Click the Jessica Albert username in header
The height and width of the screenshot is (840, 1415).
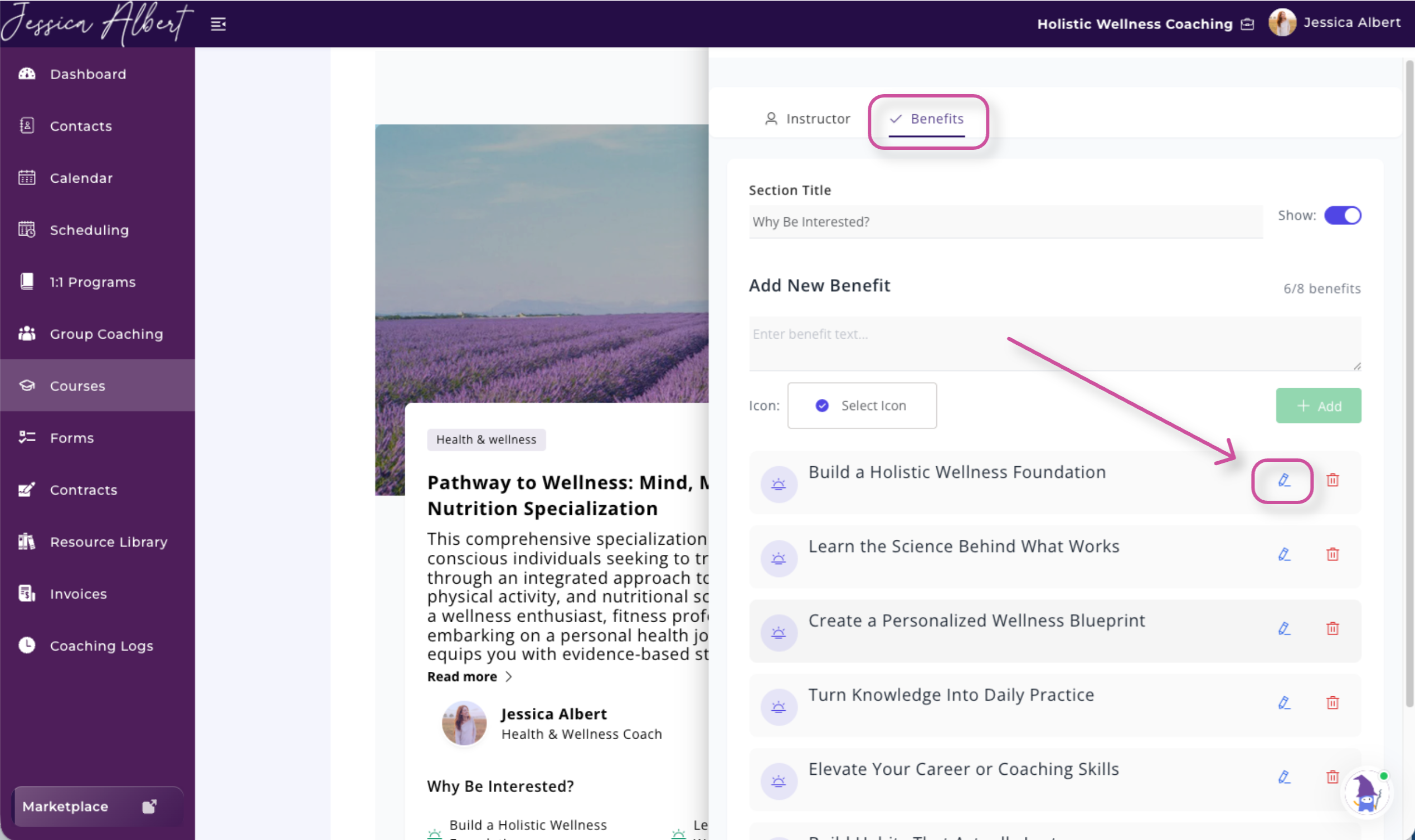[1351, 23]
